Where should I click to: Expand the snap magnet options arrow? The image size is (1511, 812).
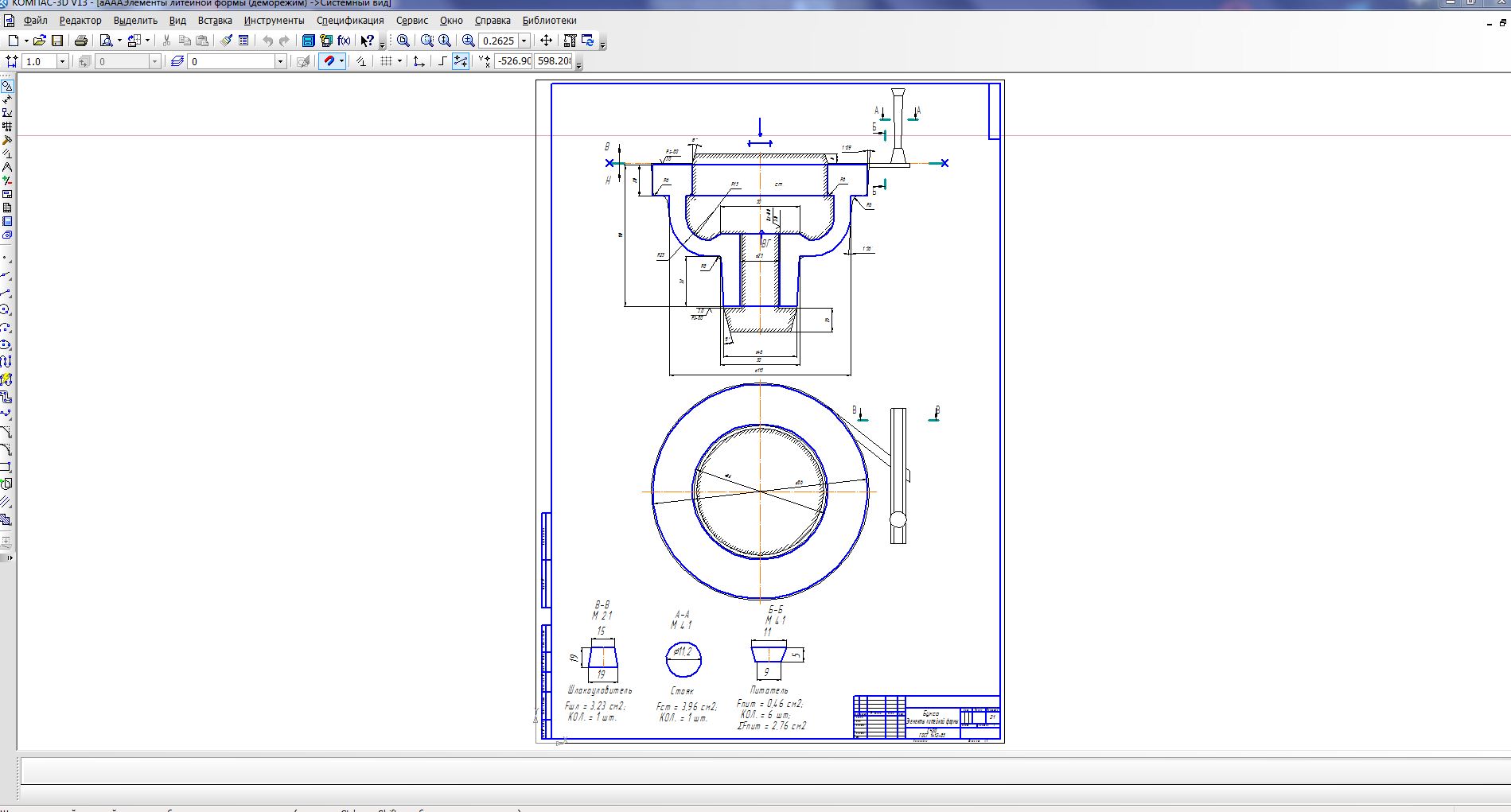[341, 61]
